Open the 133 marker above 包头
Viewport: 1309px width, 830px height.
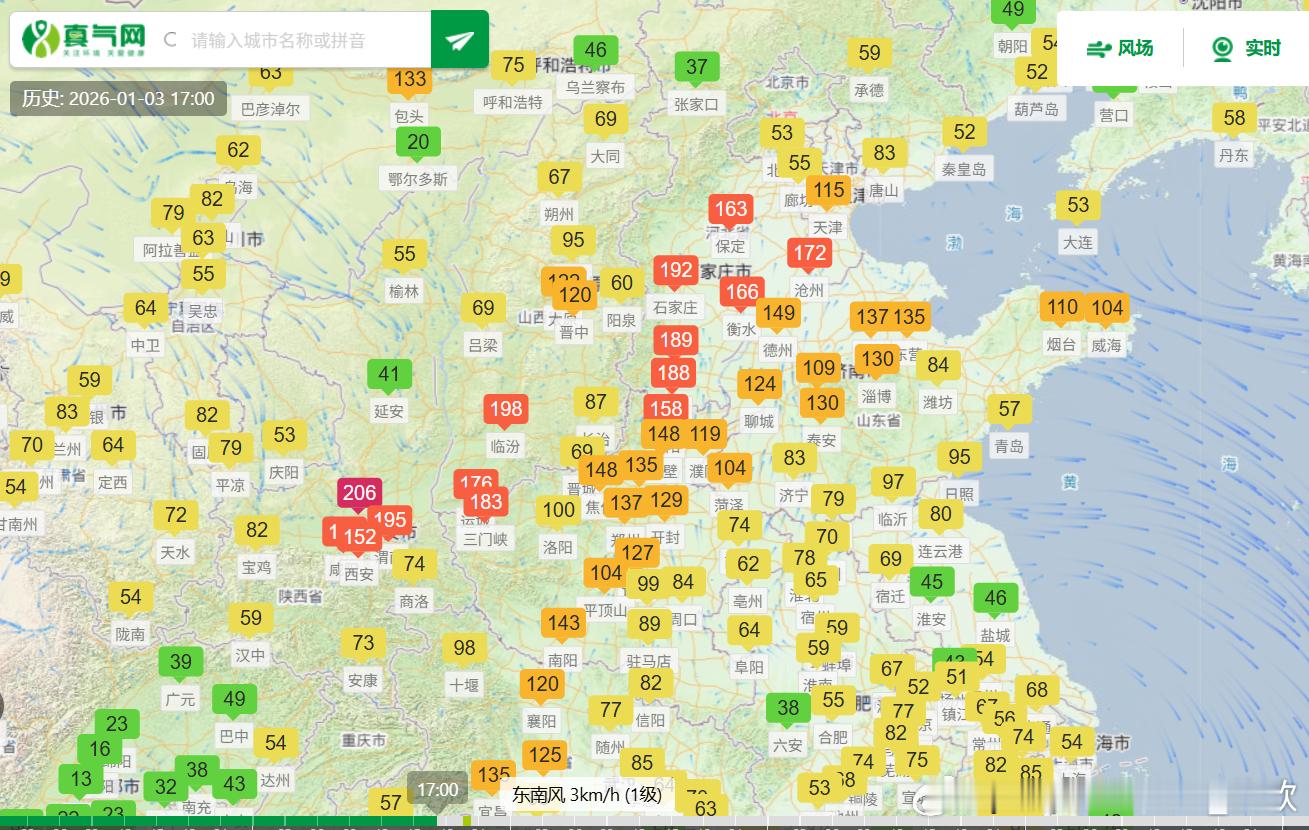point(410,82)
